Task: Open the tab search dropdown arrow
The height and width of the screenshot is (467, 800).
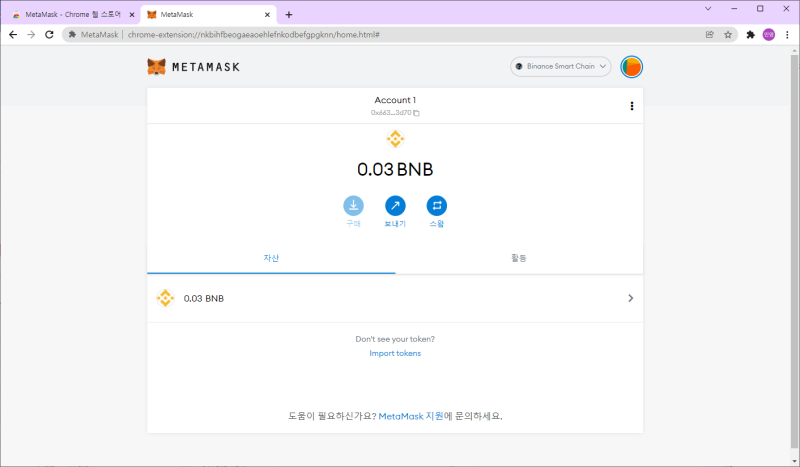Action: pos(708,9)
